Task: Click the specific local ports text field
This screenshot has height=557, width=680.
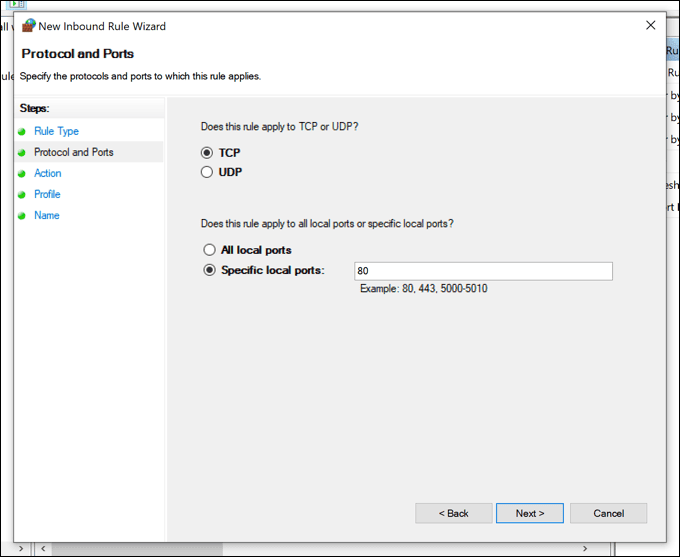Action: (x=483, y=271)
